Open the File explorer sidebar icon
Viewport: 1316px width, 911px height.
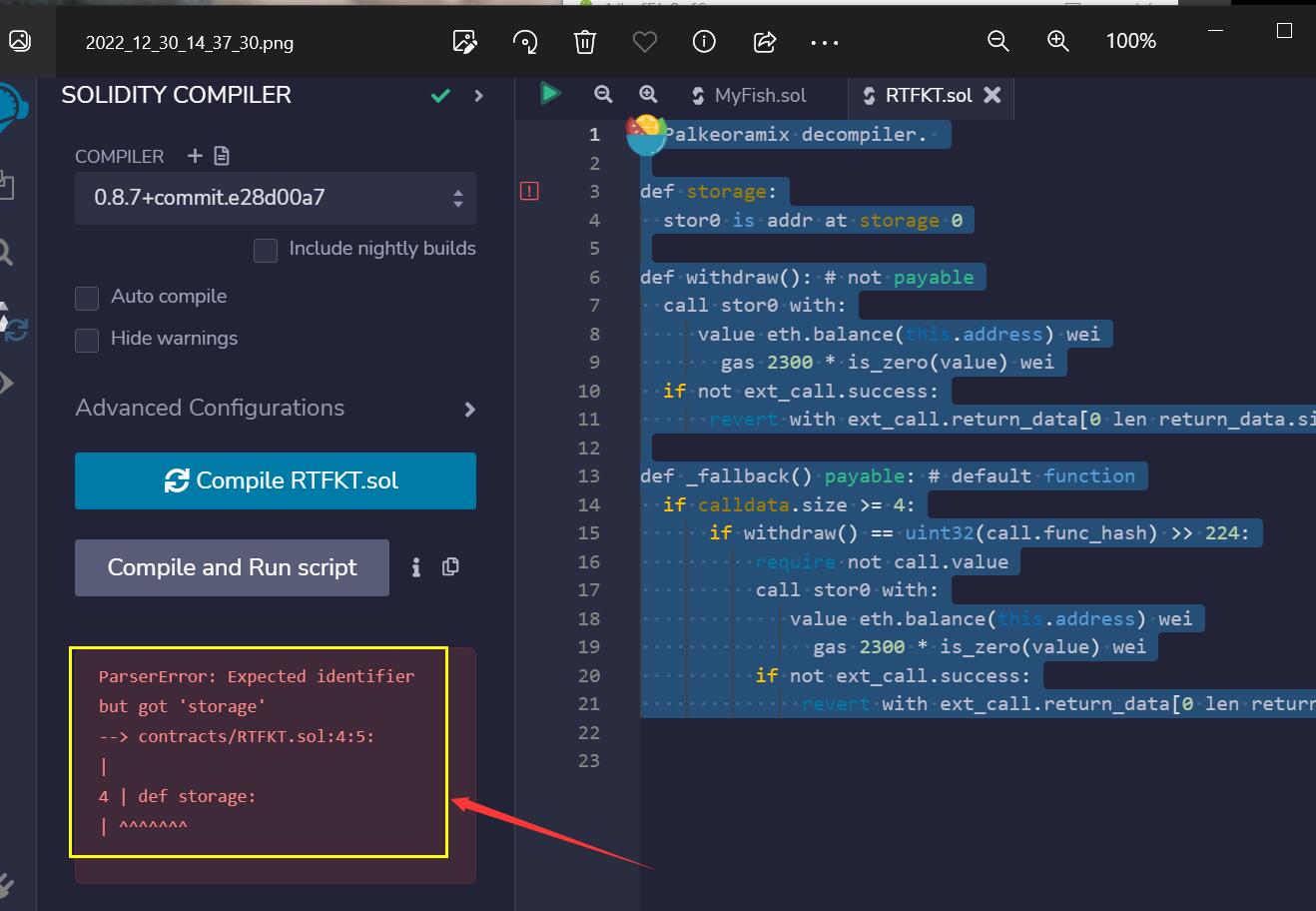6,186
